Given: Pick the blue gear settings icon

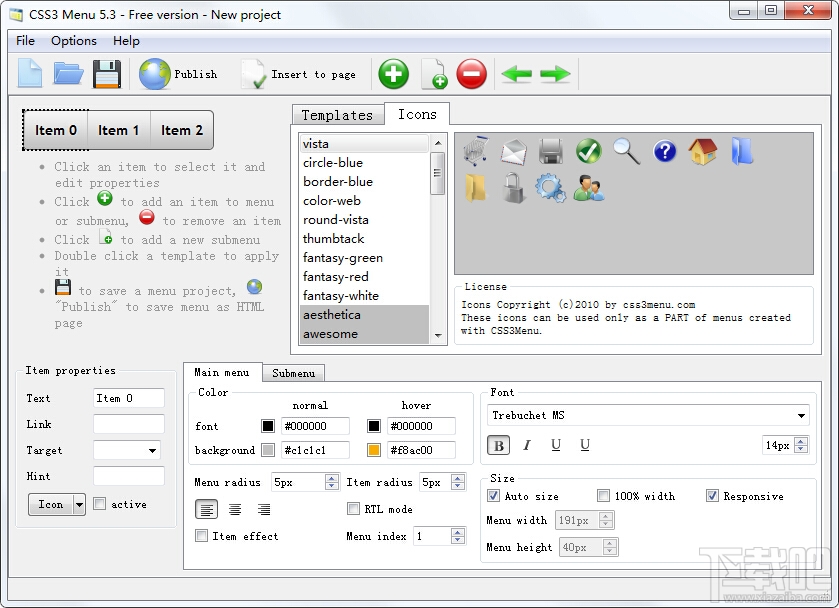Looking at the screenshot, I should click(551, 189).
